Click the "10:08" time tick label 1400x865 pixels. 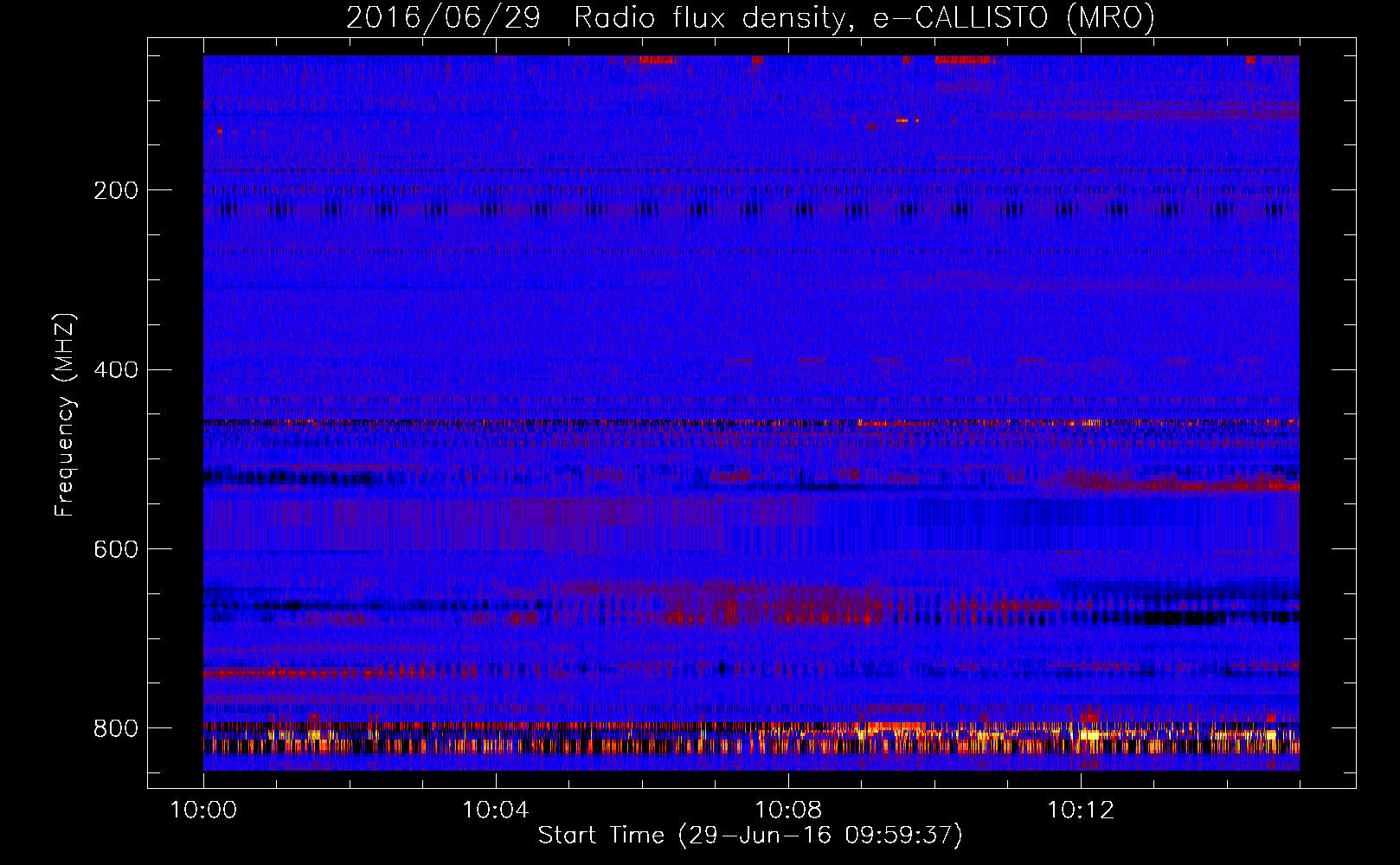(x=788, y=811)
